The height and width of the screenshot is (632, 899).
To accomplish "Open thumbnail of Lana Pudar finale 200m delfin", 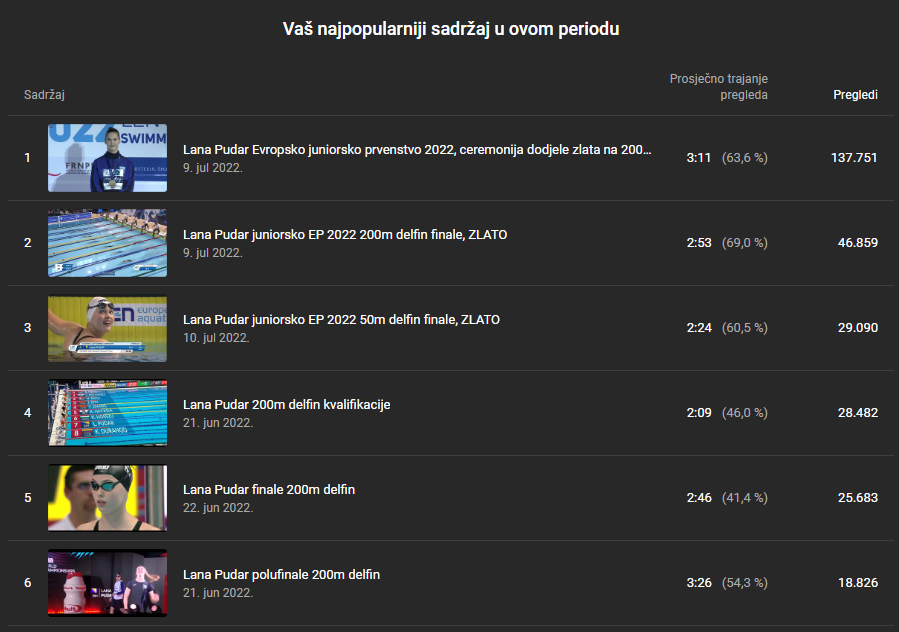I will tap(107, 498).
